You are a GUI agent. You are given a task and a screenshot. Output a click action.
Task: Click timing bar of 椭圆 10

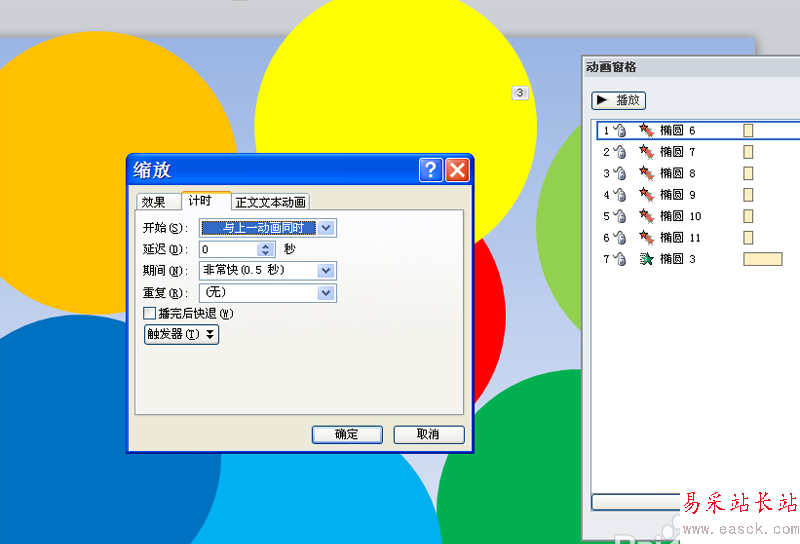click(x=748, y=216)
